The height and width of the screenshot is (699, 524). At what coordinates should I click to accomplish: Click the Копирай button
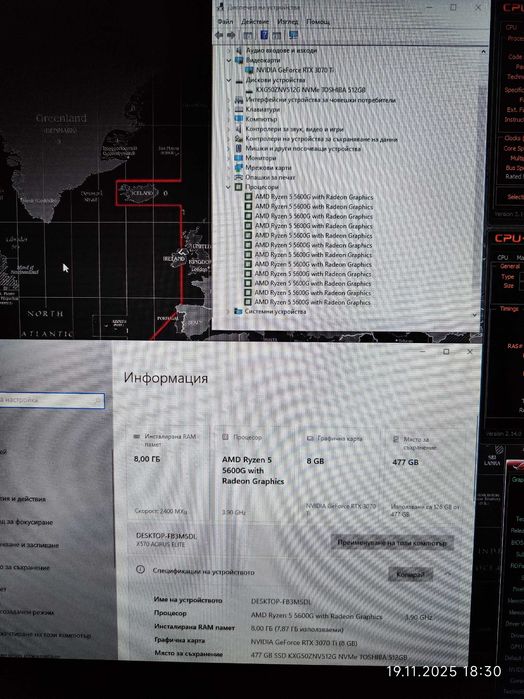tap(410, 574)
